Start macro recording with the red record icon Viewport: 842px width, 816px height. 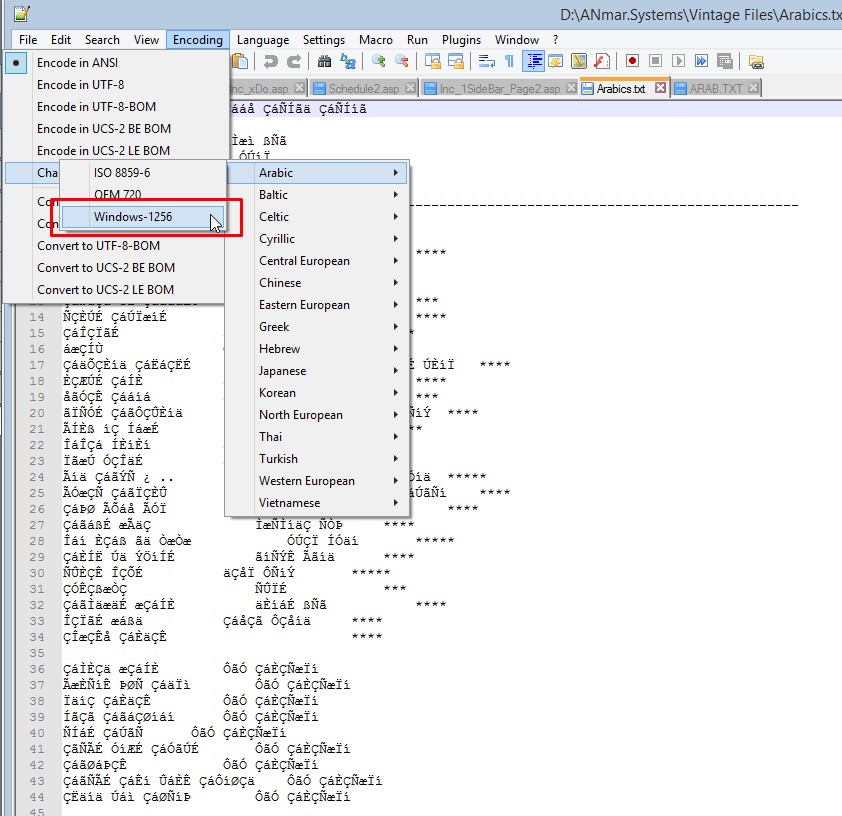pyautogui.click(x=632, y=62)
